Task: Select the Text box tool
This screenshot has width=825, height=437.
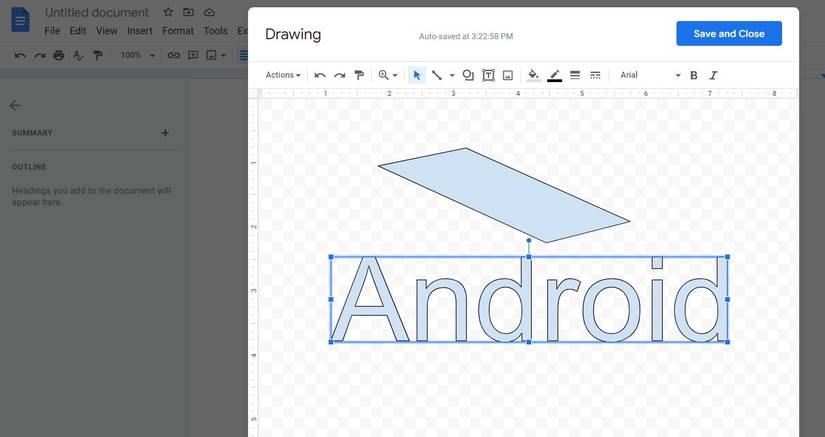Action: tap(489, 75)
